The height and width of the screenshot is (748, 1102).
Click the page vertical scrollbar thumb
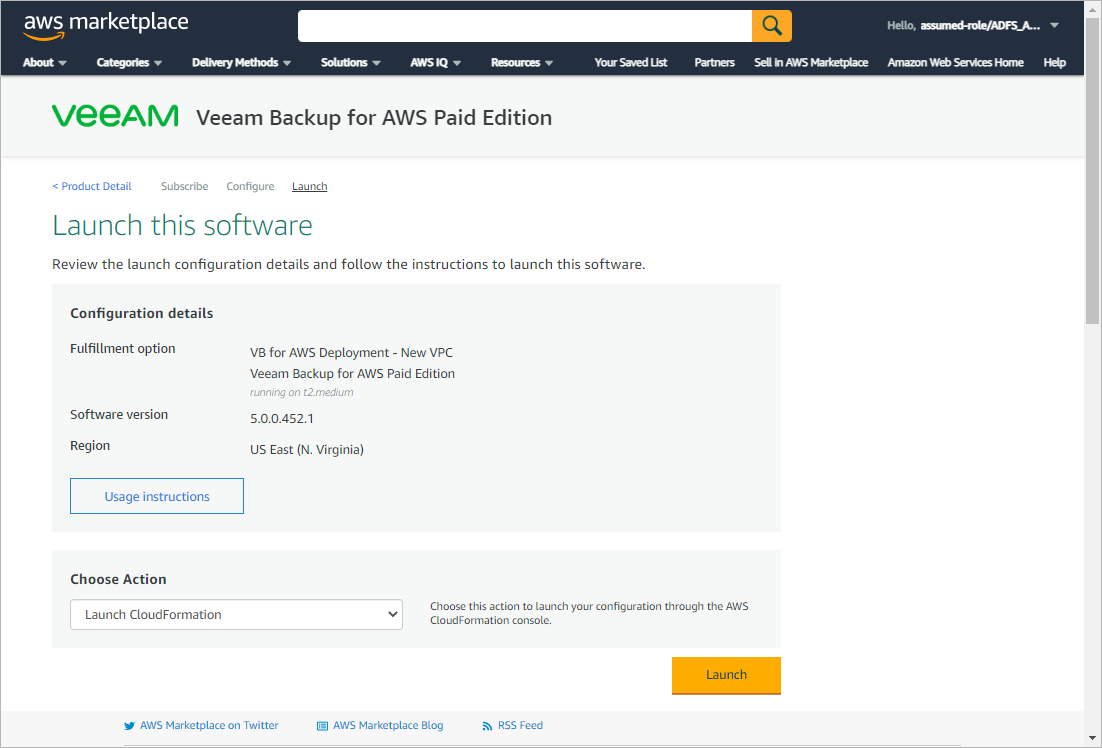[x=1093, y=171]
